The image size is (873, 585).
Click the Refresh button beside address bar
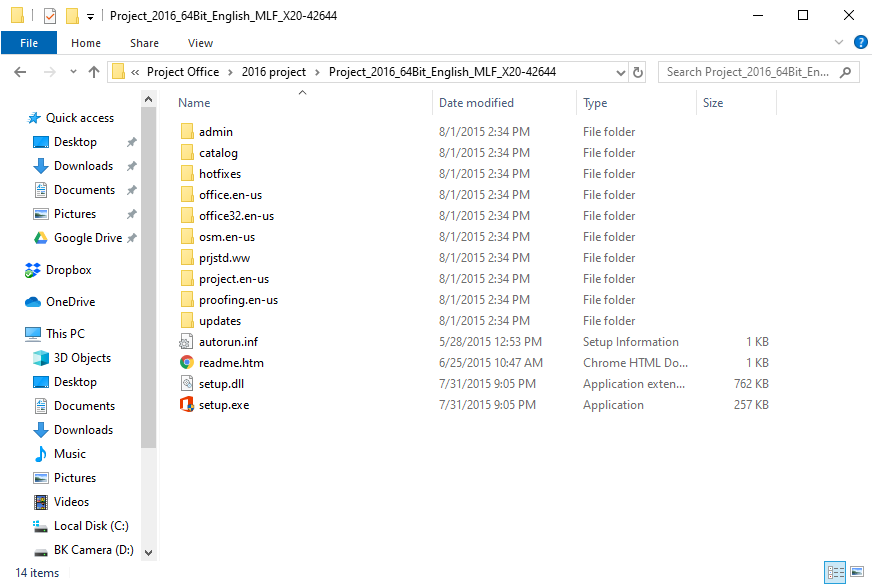pos(639,72)
